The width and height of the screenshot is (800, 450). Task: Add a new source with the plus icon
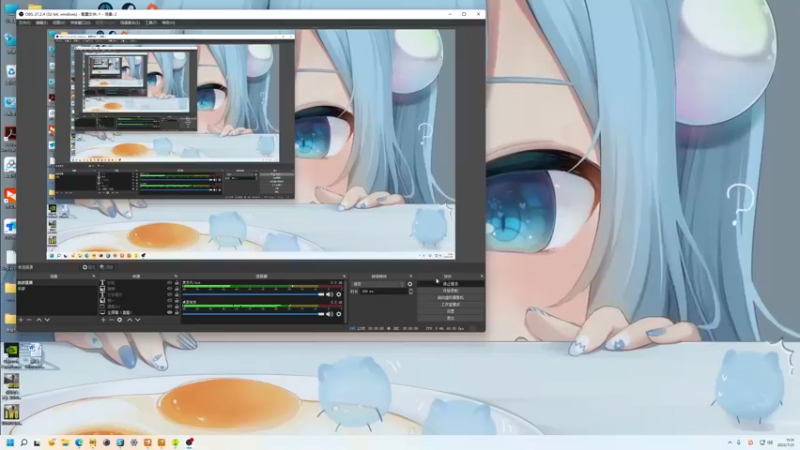(x=103, y=320)
